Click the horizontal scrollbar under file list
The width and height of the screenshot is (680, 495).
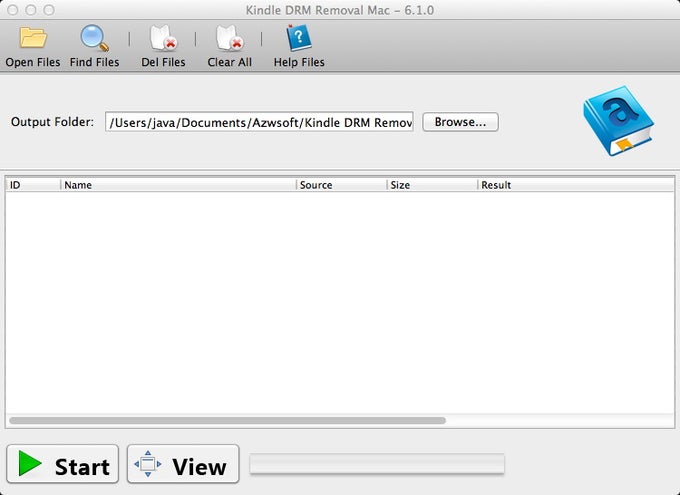(x=227, y=420)
